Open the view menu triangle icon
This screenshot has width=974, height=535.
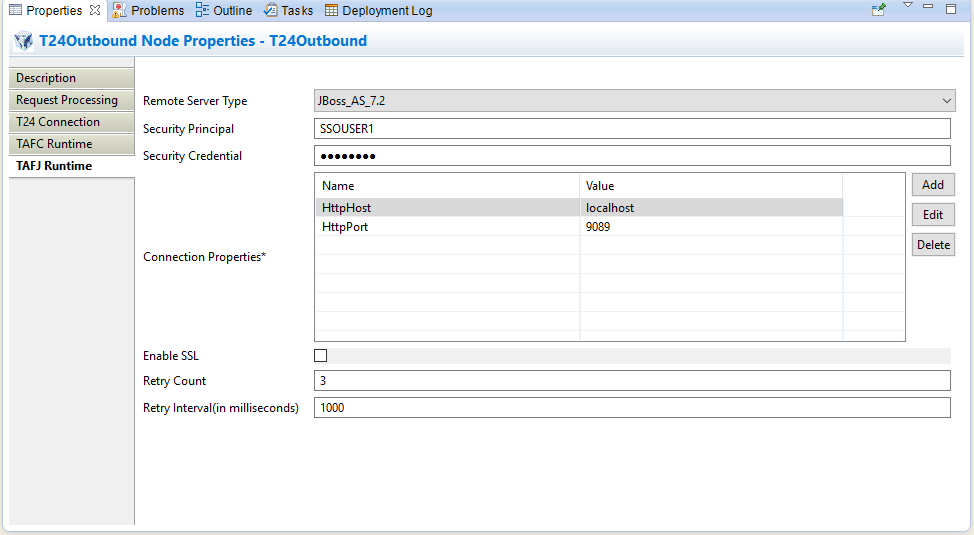coord(908,7)
